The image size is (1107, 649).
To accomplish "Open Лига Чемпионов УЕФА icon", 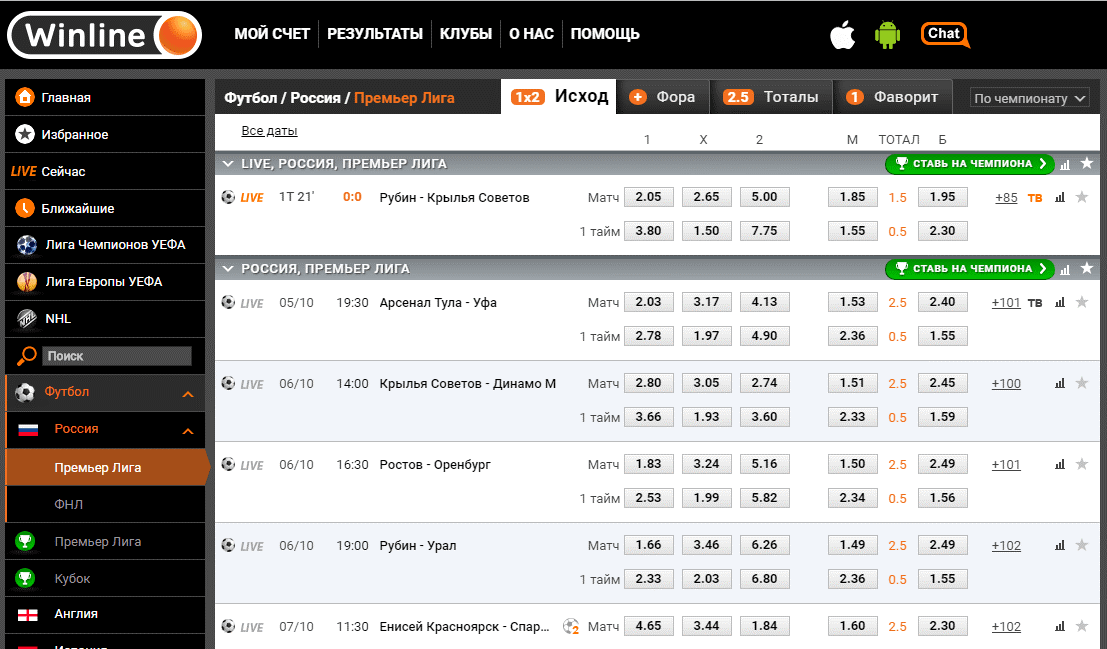I will [27, 245].
